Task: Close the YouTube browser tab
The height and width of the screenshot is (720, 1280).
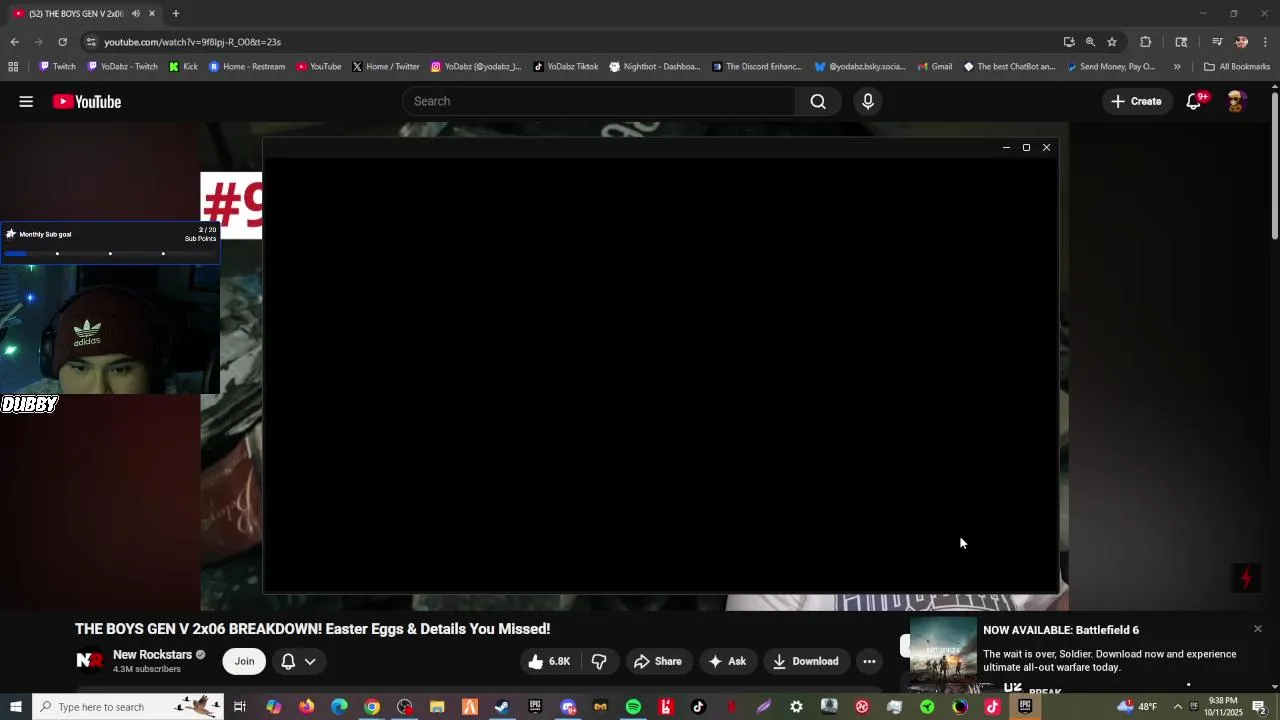Action: (x=152, y=14)
